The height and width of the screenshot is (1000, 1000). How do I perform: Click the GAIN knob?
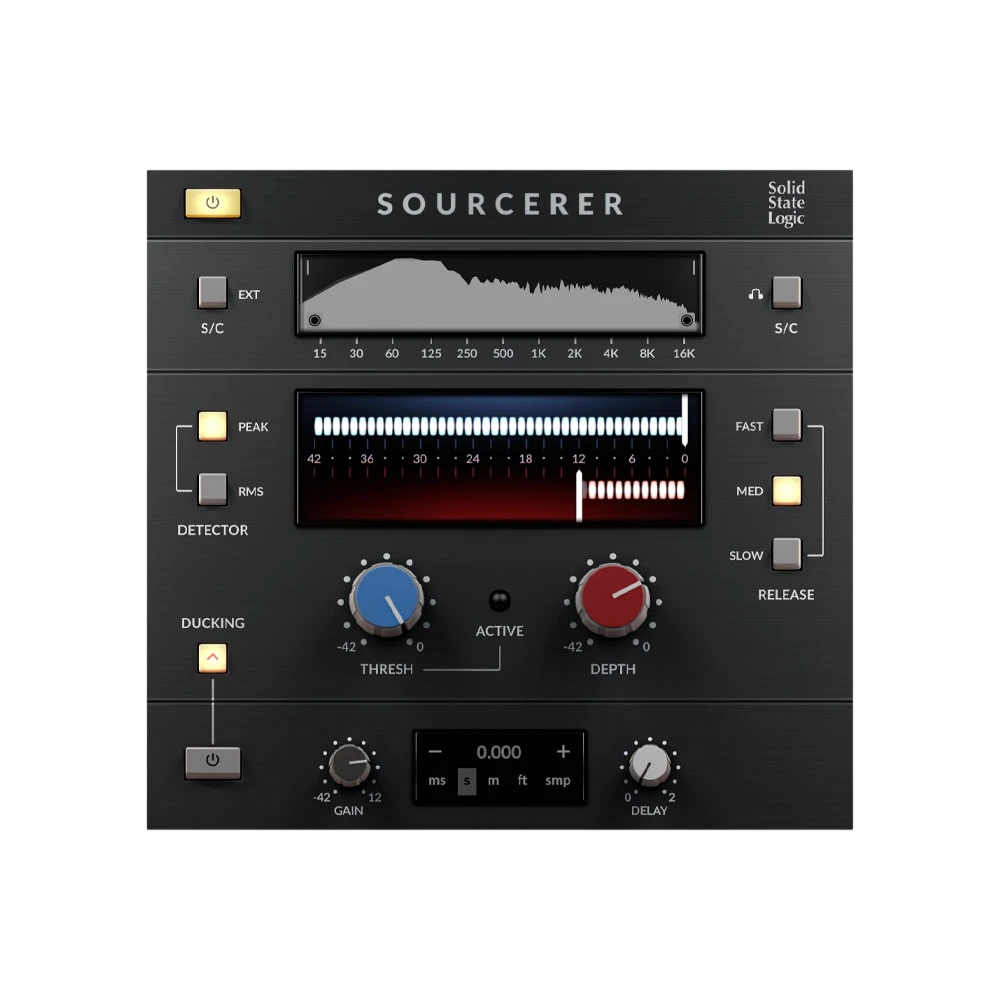349,765
